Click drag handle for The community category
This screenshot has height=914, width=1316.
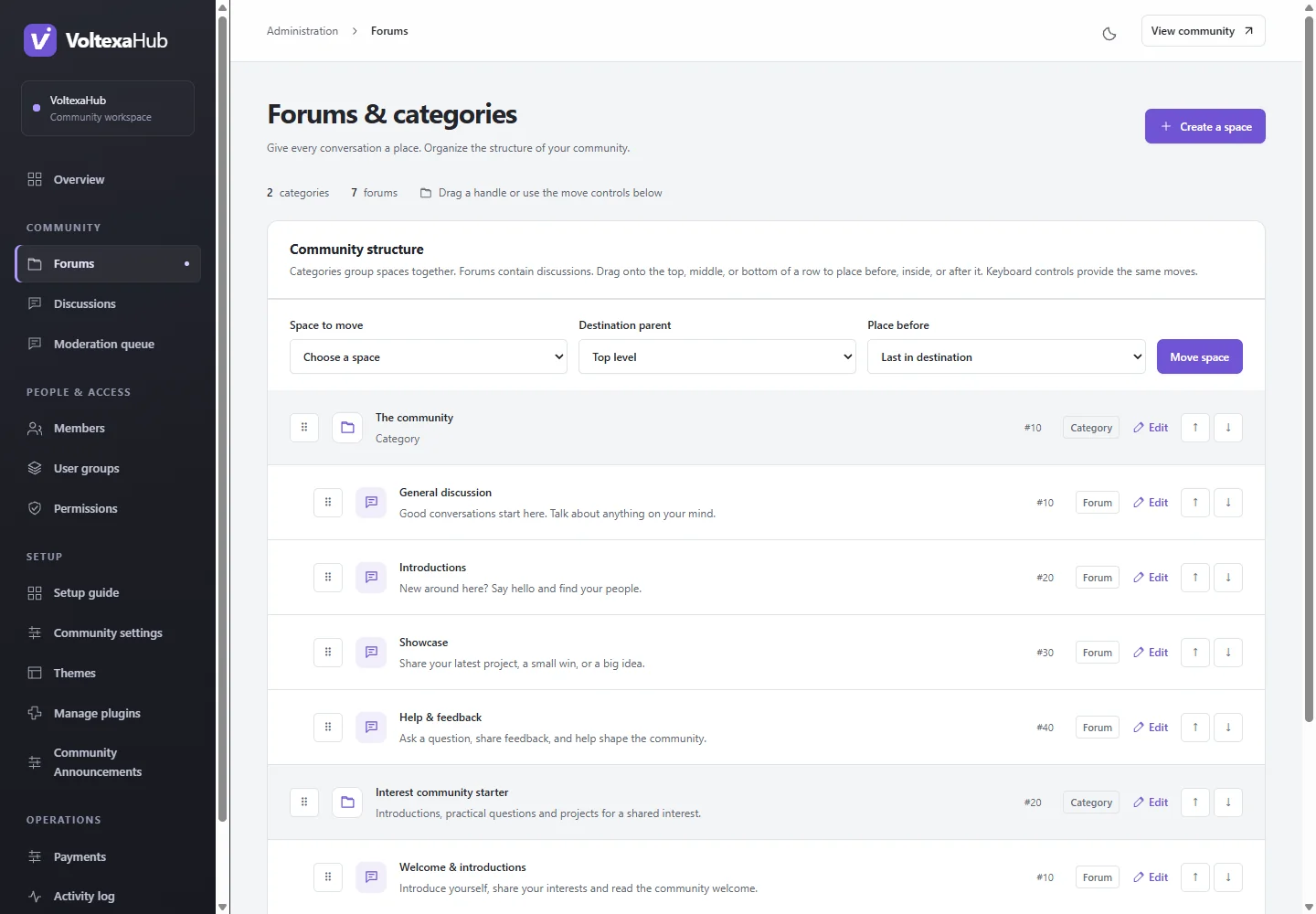point(304,428)
